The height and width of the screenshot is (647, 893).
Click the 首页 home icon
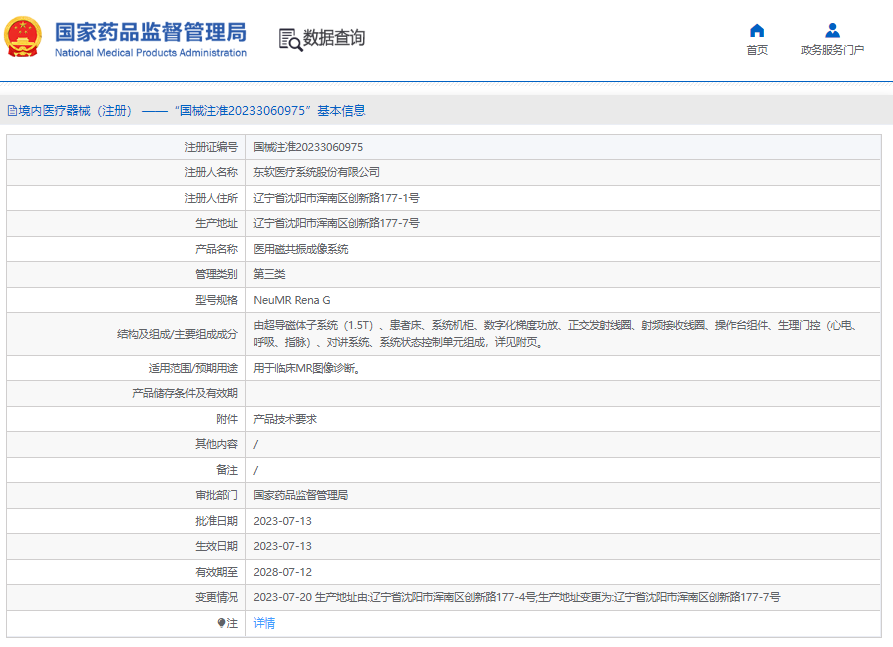tap(757, 30)
